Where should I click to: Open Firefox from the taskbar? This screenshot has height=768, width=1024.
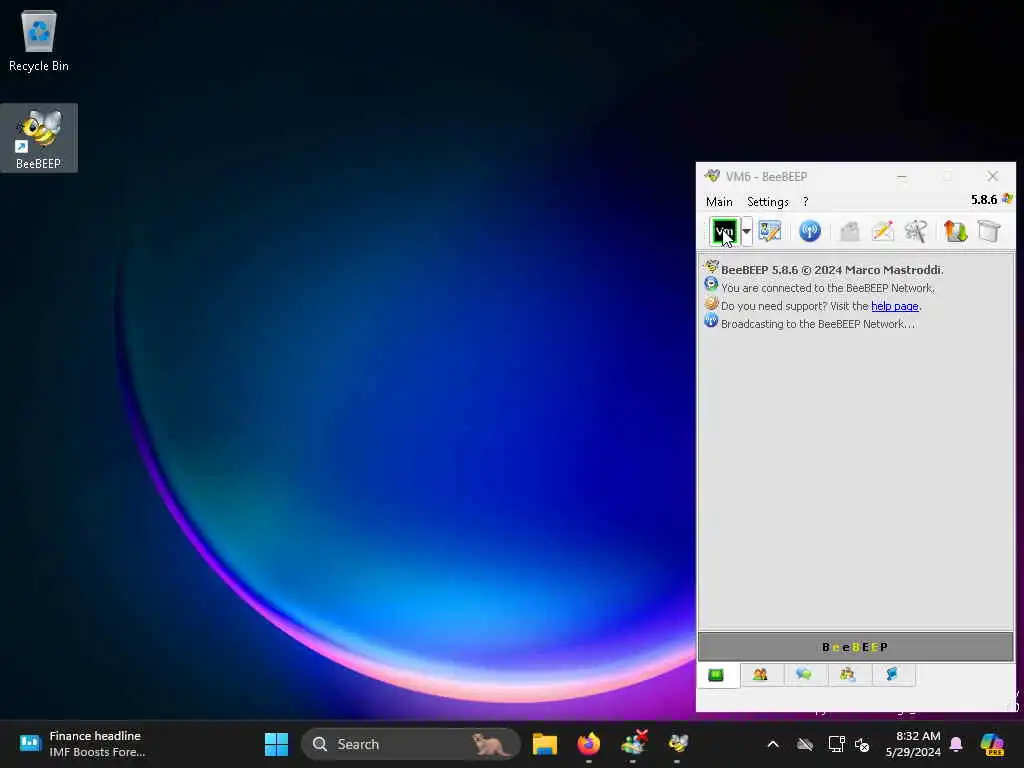point(589,744)
